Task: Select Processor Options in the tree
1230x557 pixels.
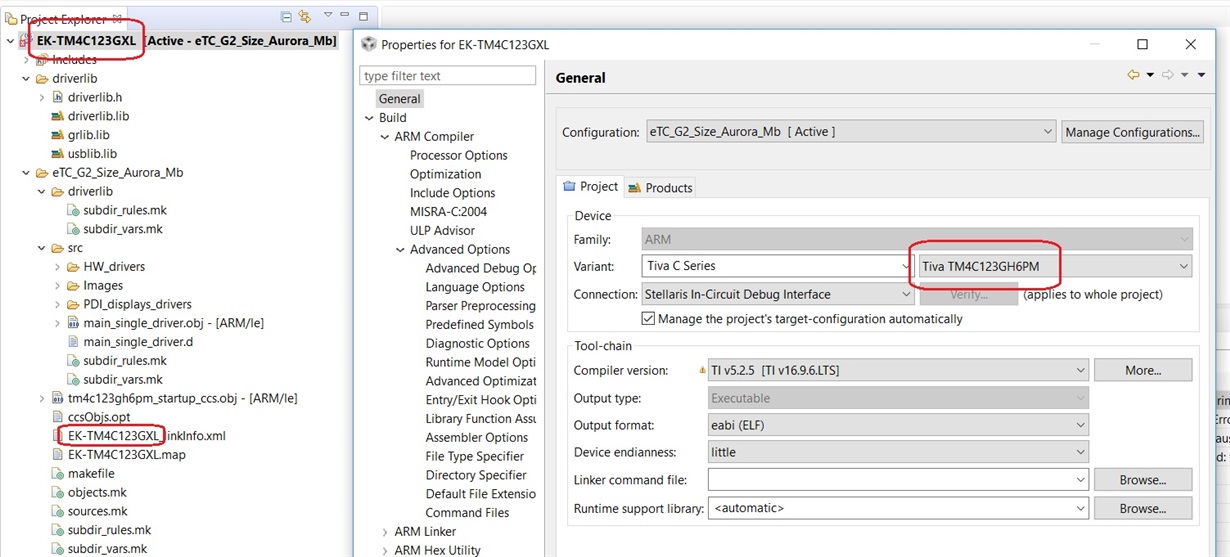Action: 458,156
